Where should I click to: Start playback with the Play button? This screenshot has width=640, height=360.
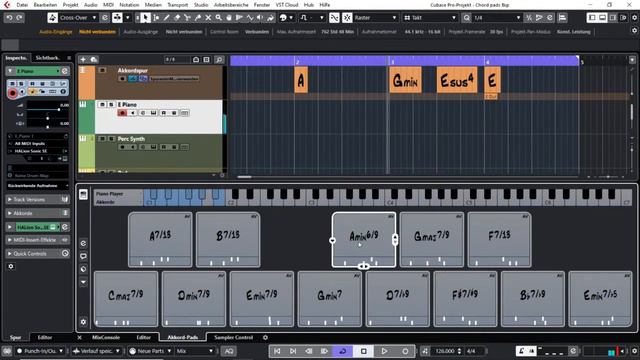tap(384, 351)
